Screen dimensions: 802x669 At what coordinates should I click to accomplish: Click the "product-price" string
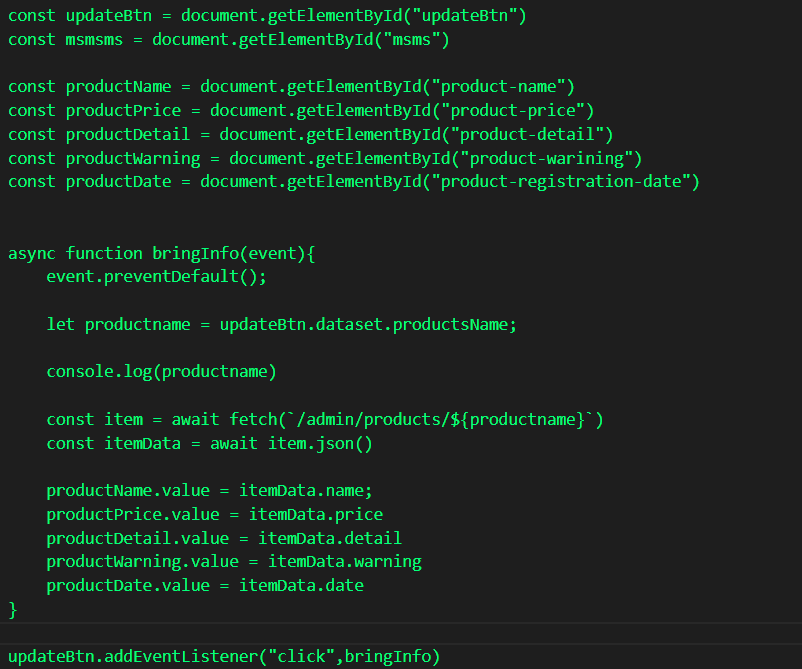point(513,110)
